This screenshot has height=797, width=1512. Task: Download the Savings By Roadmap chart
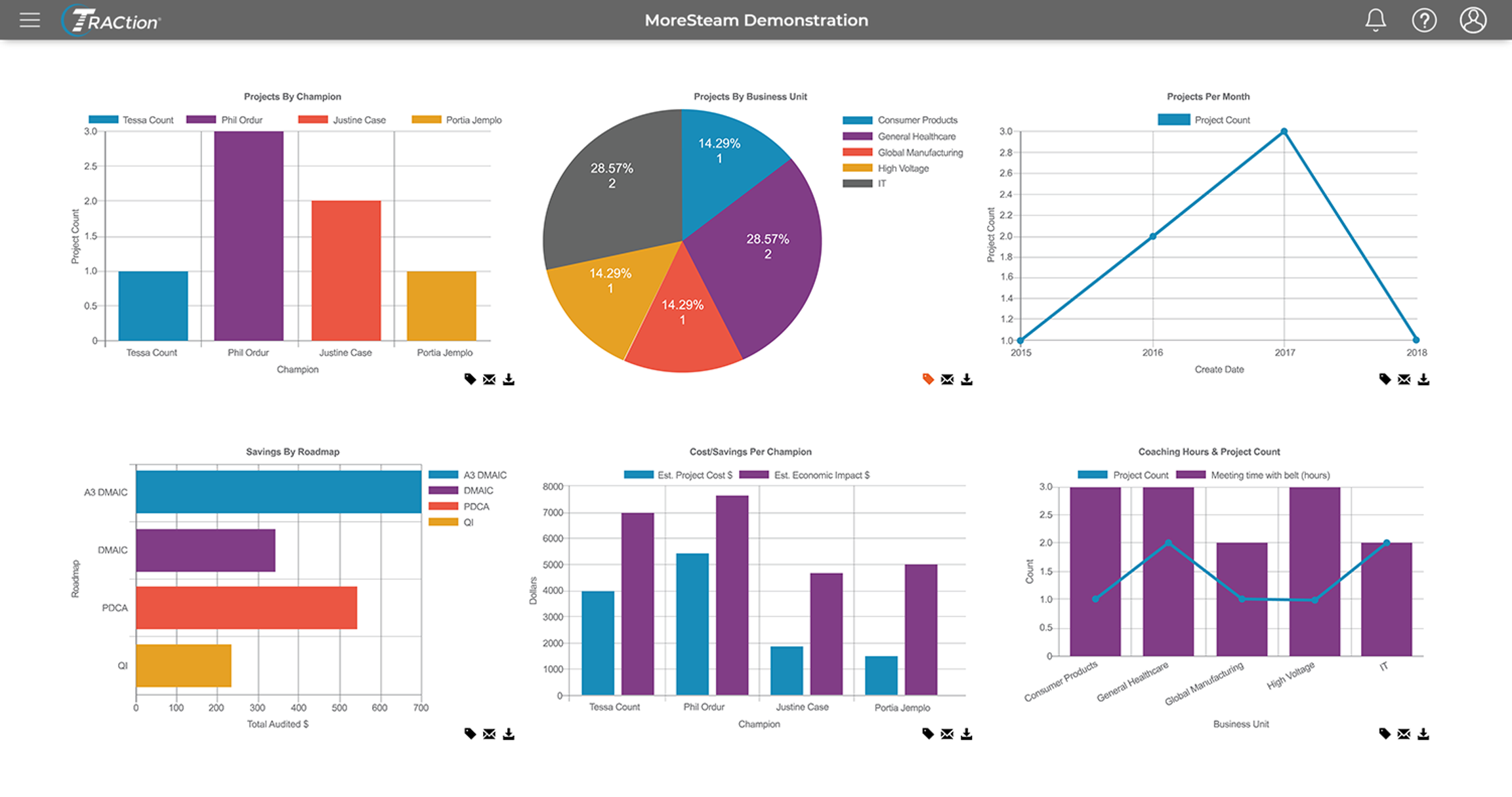[x=509, y=734]
